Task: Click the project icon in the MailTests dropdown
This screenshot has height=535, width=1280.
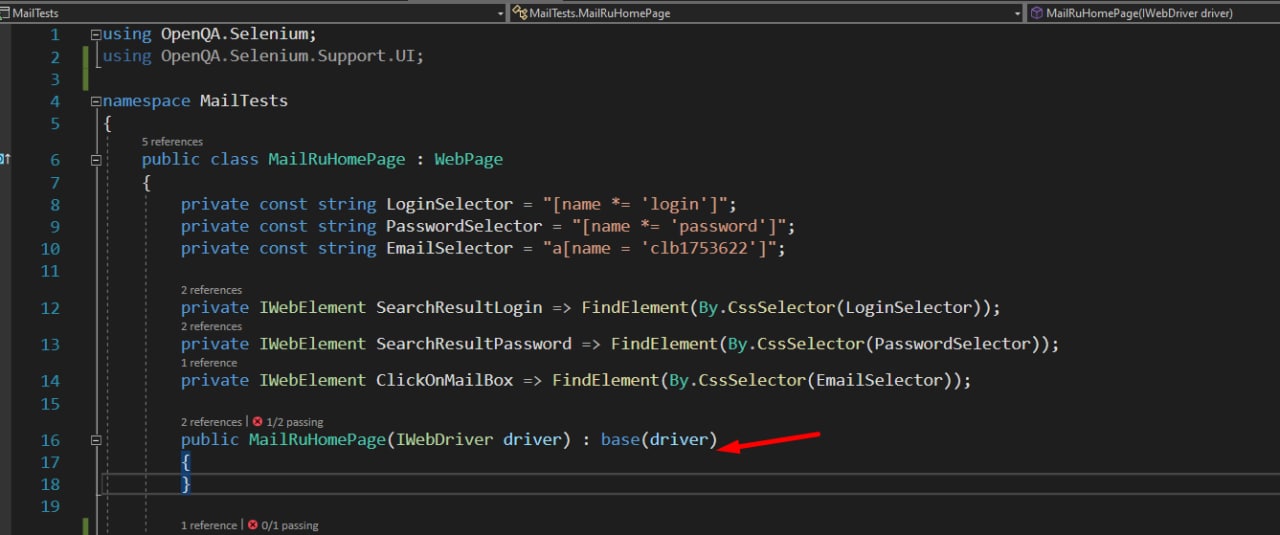Action: (x=6, y=13)
